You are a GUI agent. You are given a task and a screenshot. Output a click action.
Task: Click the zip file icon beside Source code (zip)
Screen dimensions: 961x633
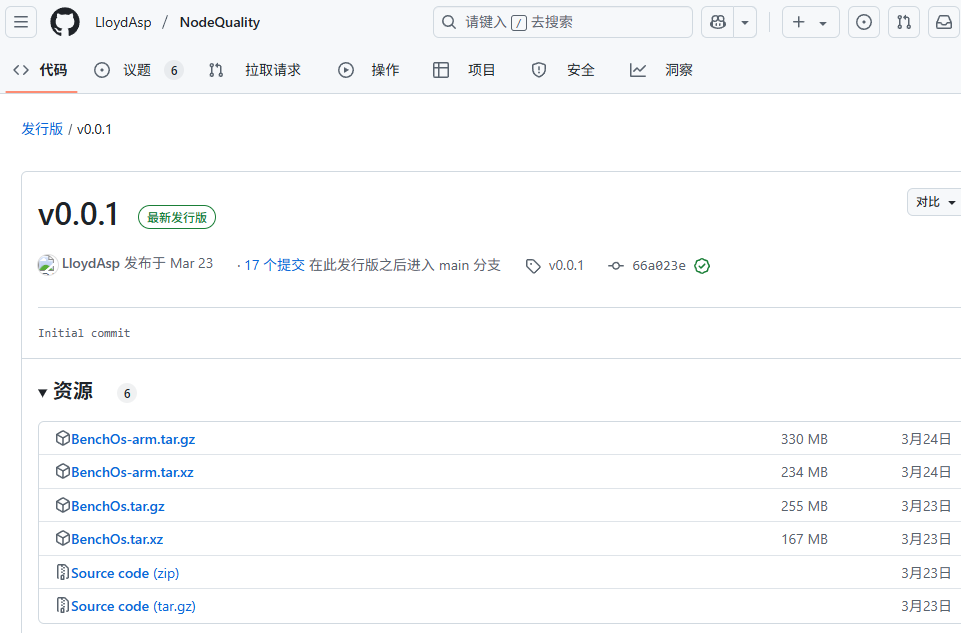tap(62, 572)
